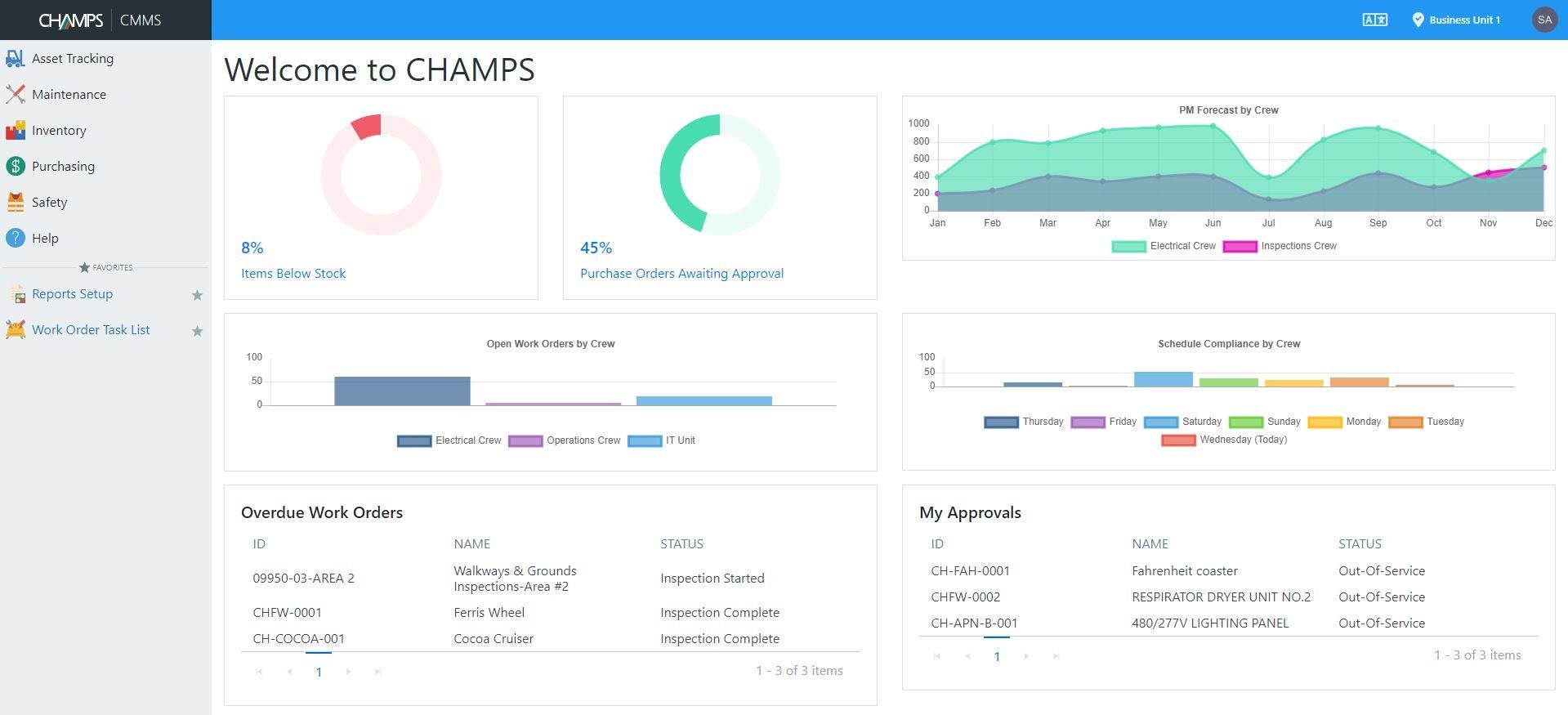Screen dimensions: 1568x715
Task: Open Maintenance menu
Action: tap(69, 95)
